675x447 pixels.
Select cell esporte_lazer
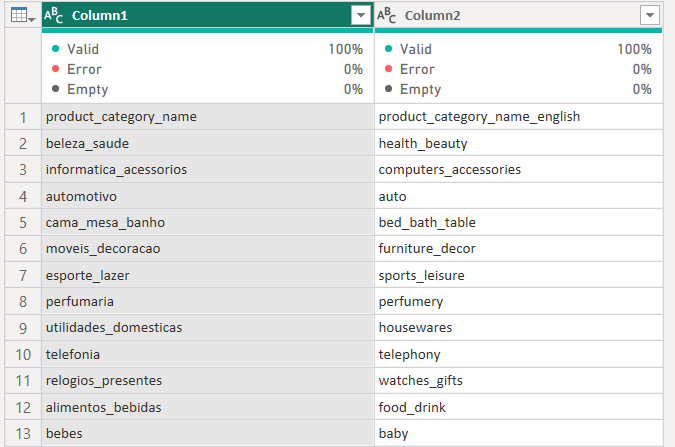pyautogui.click(x=207, y=275)
